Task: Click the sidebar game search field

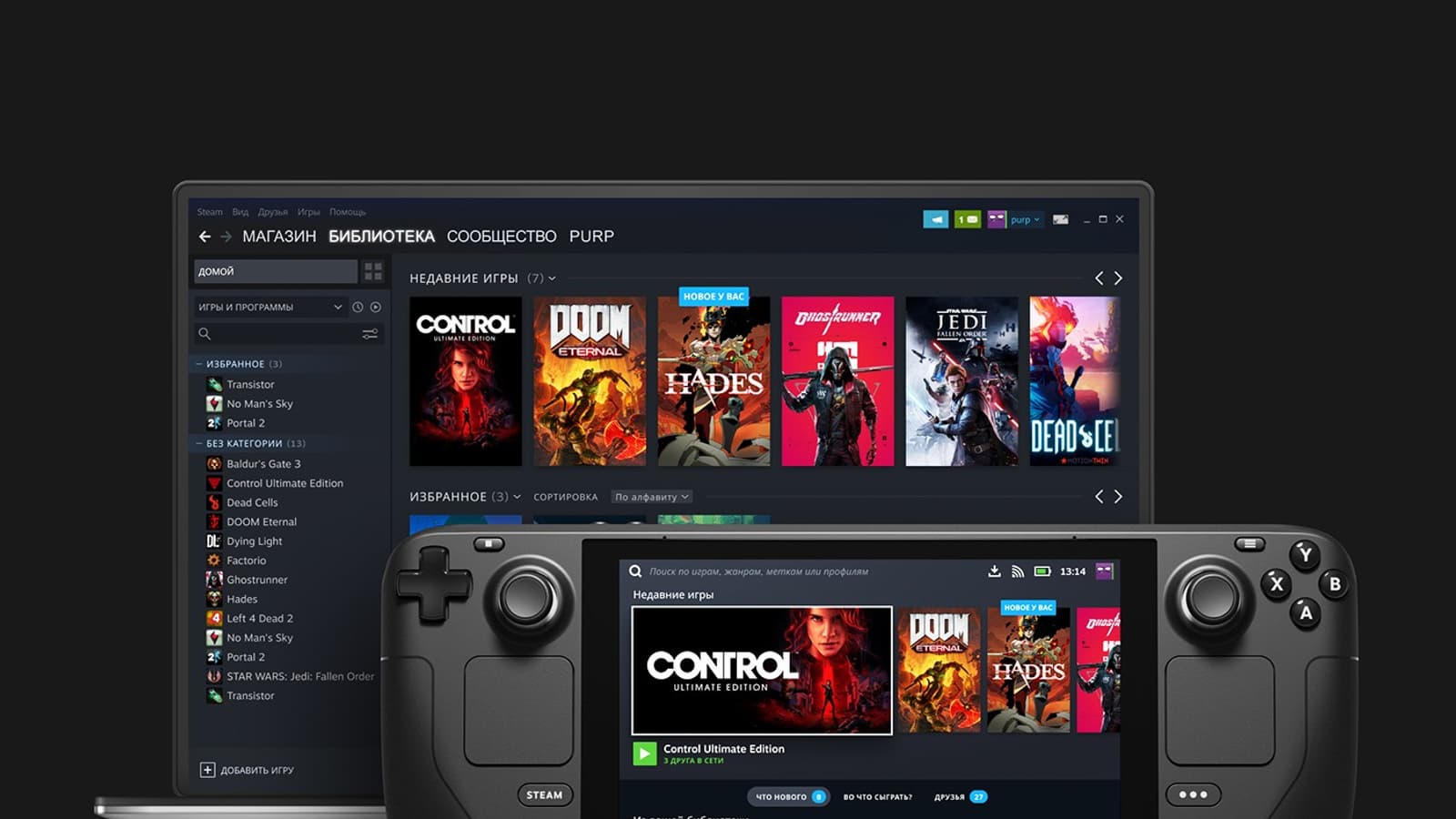Action: pyautogui.click(x=288, y=334)
